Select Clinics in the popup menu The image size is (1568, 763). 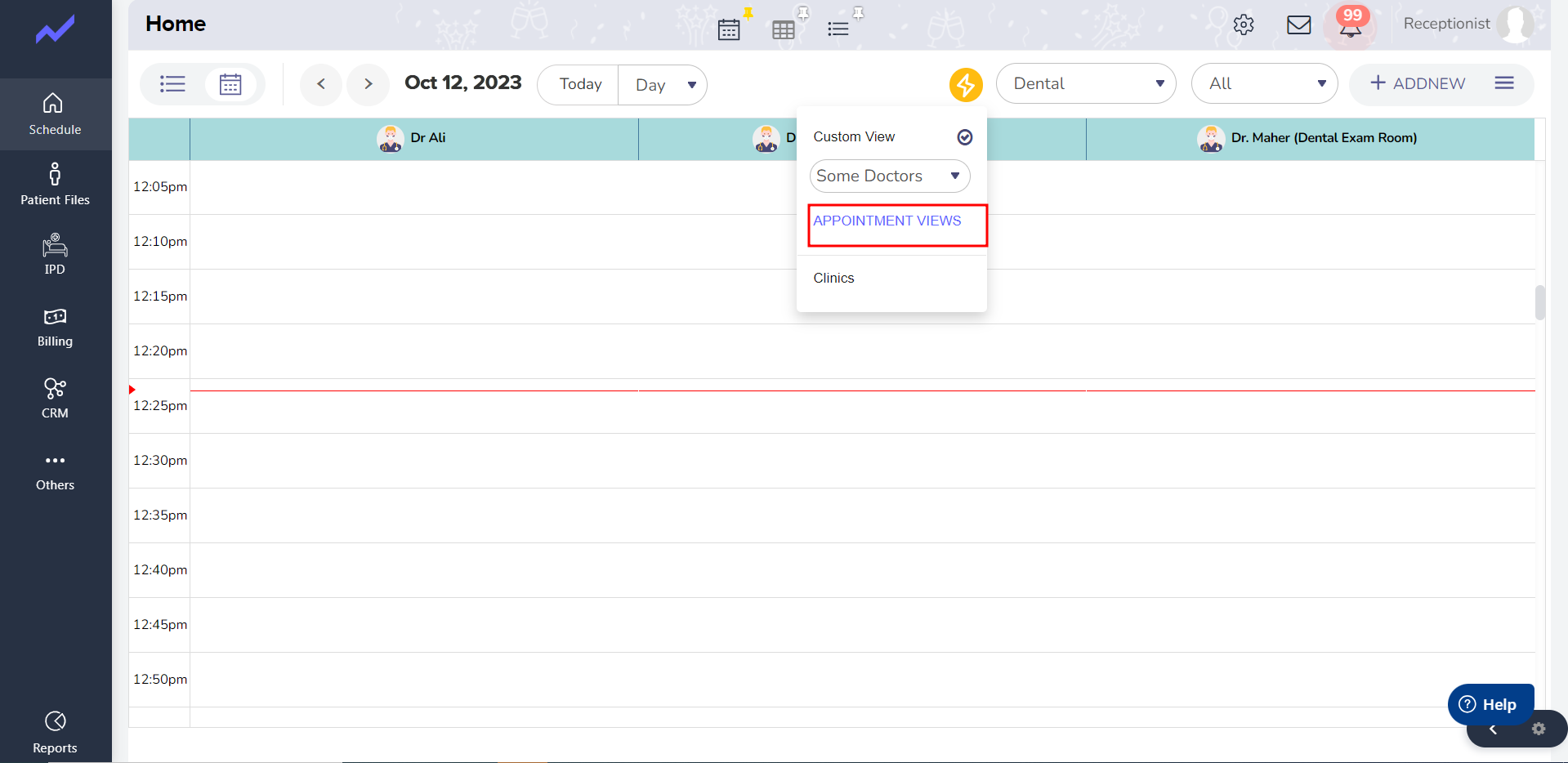pyautogui.click(x=833, y=278)
